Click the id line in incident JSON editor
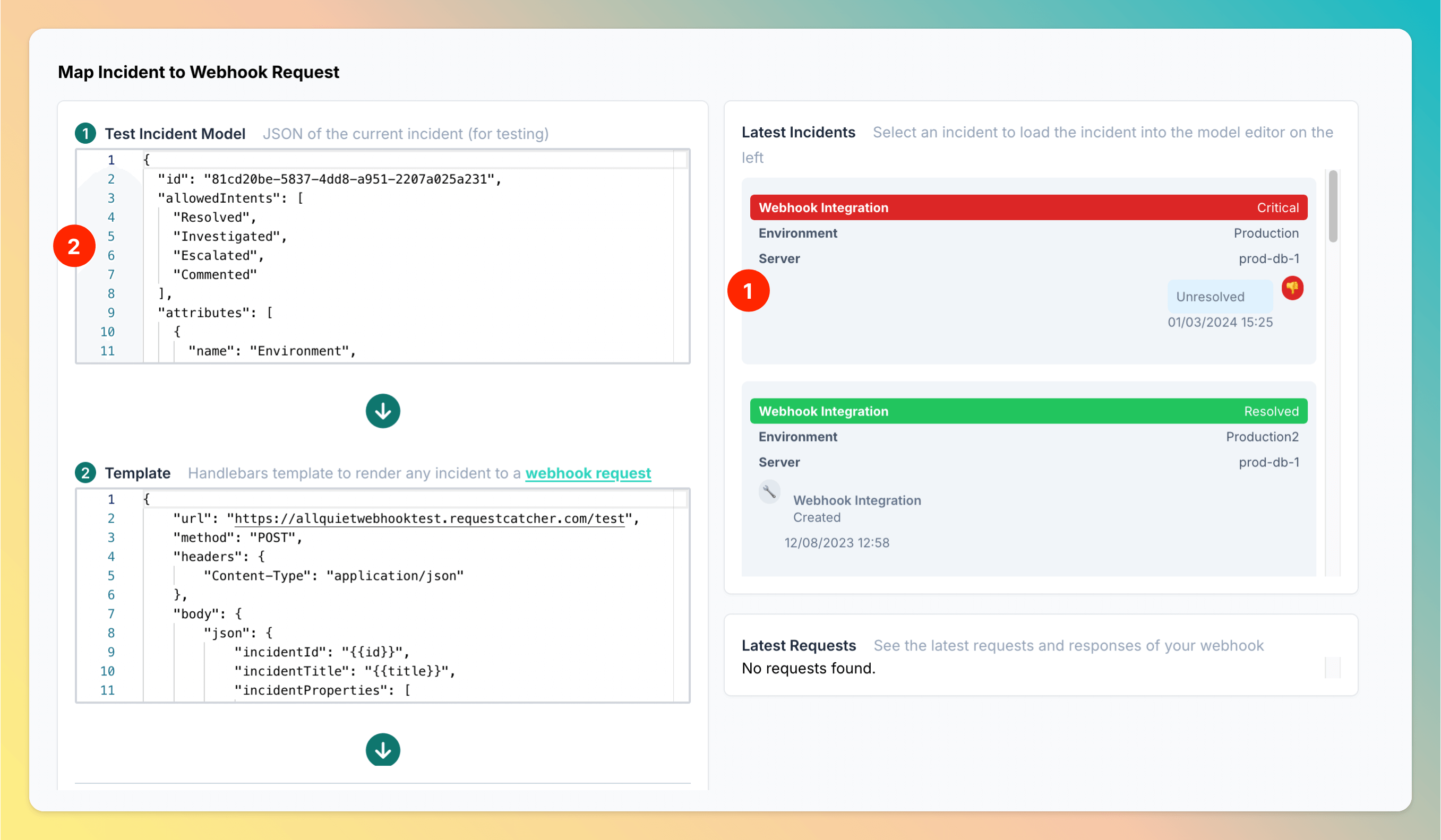Image resolution: width=1441 pixels, height=840 pixels. pos(329,179)
